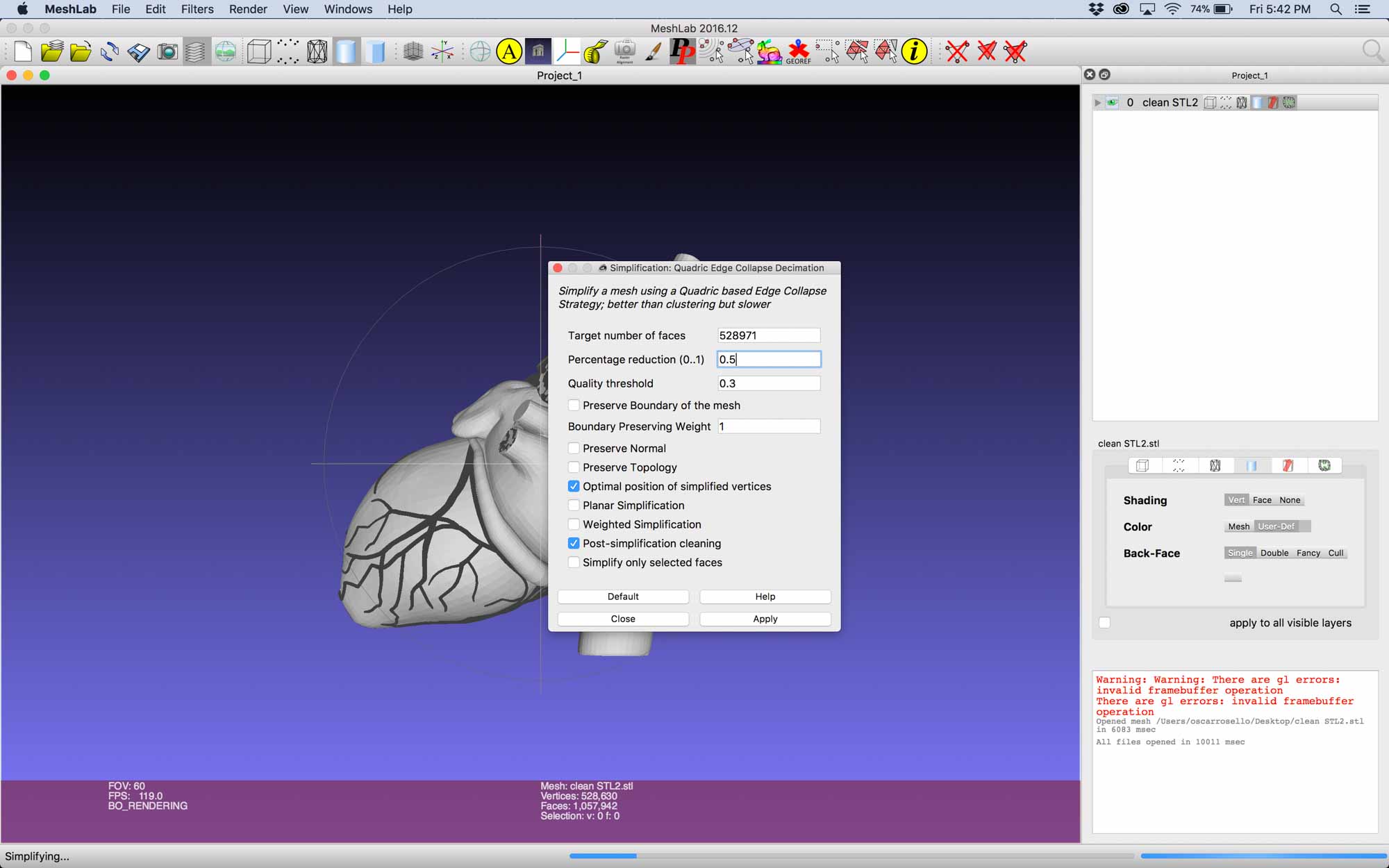The height and width of the screenshot is (868, 1389).
Task: Open the File menu
Action: [x=121, y=9]
